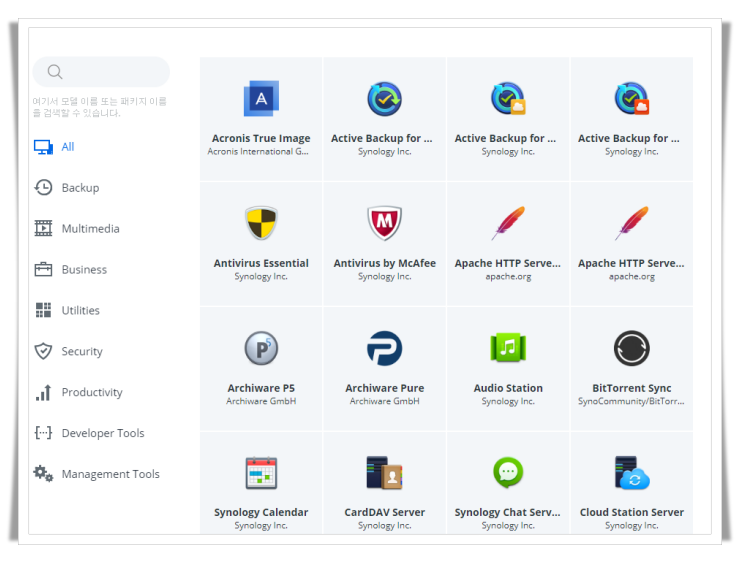This screenshot has height=563, width=740.
Task: Open the Acronis True Image package icon
Action: pos(261,99)
